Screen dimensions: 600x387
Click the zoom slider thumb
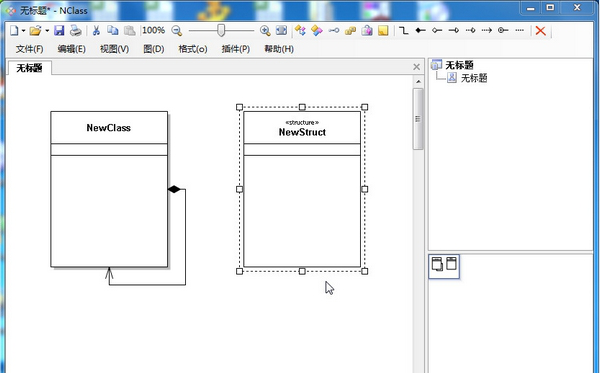point(221,30)
